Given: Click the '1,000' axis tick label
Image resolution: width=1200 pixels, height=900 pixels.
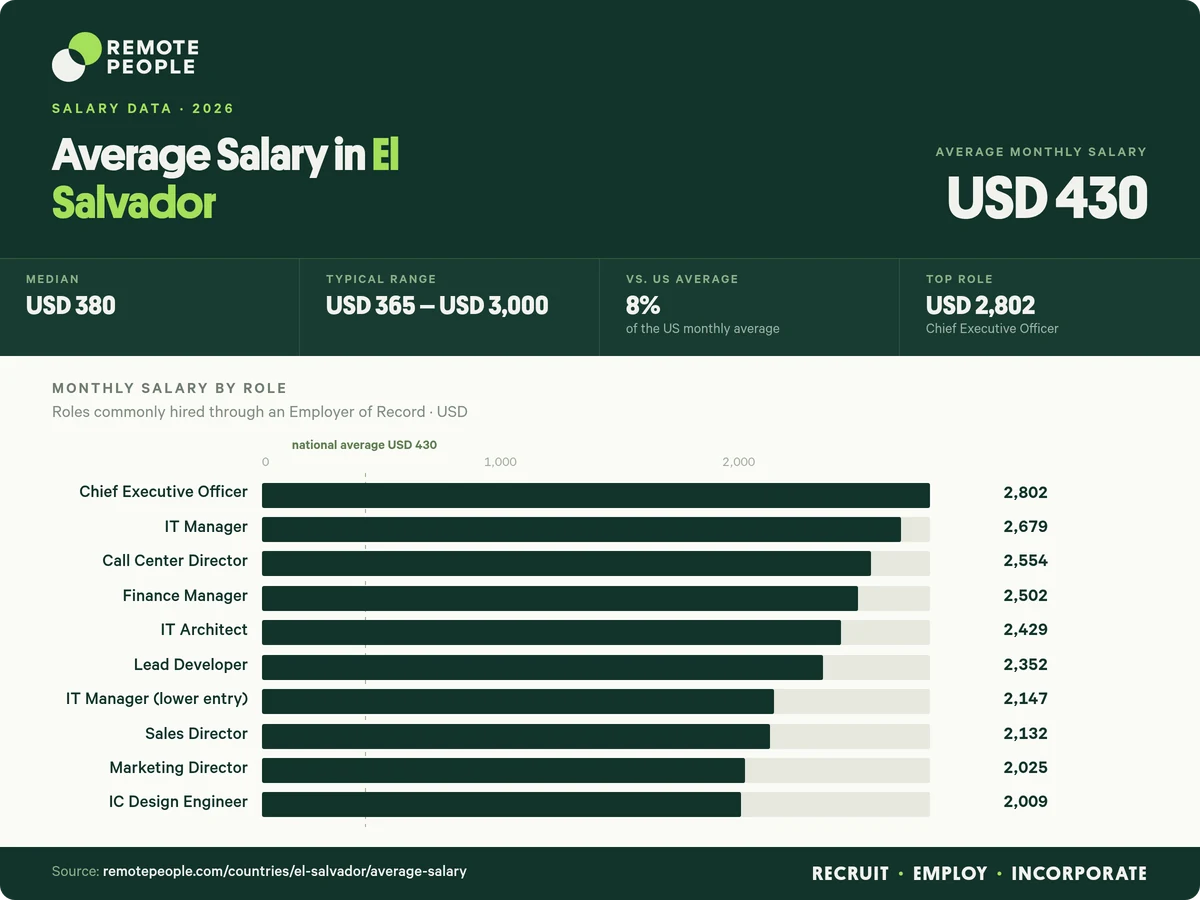Looking at the screenshot, I should (500, 462).
